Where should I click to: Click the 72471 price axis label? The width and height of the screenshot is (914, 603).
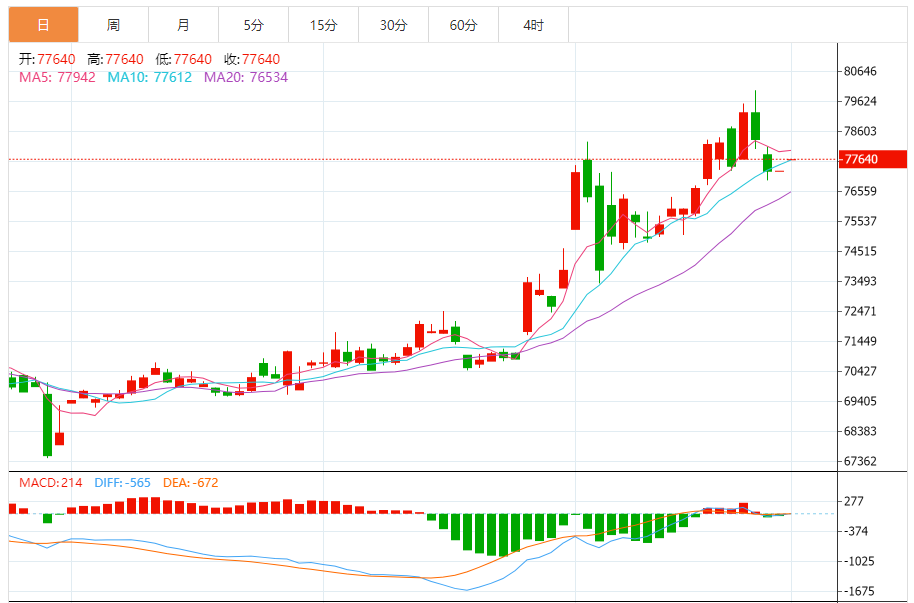coord(860,311)
